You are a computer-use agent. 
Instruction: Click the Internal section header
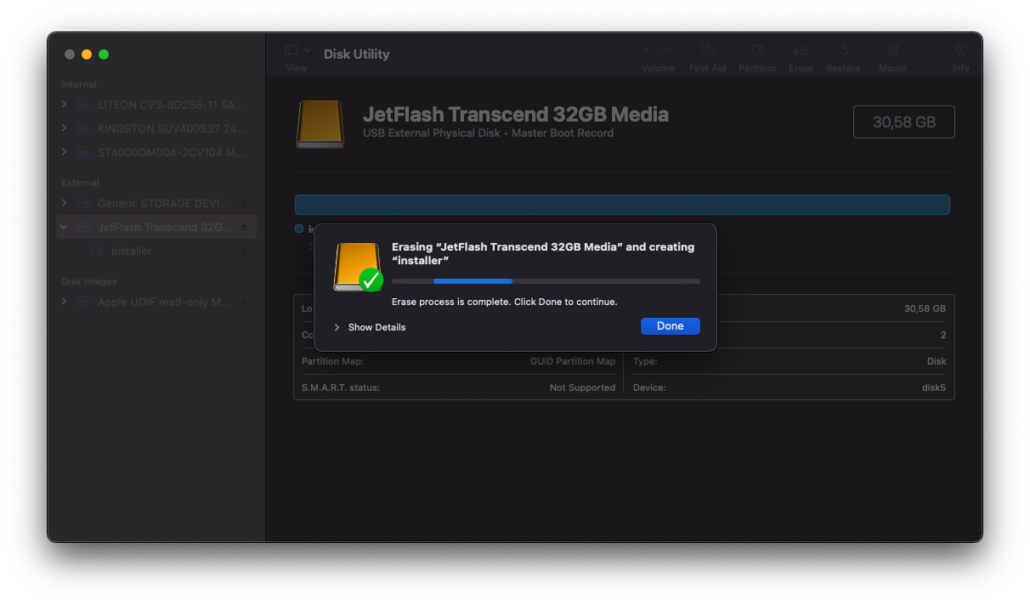(79, 84)
